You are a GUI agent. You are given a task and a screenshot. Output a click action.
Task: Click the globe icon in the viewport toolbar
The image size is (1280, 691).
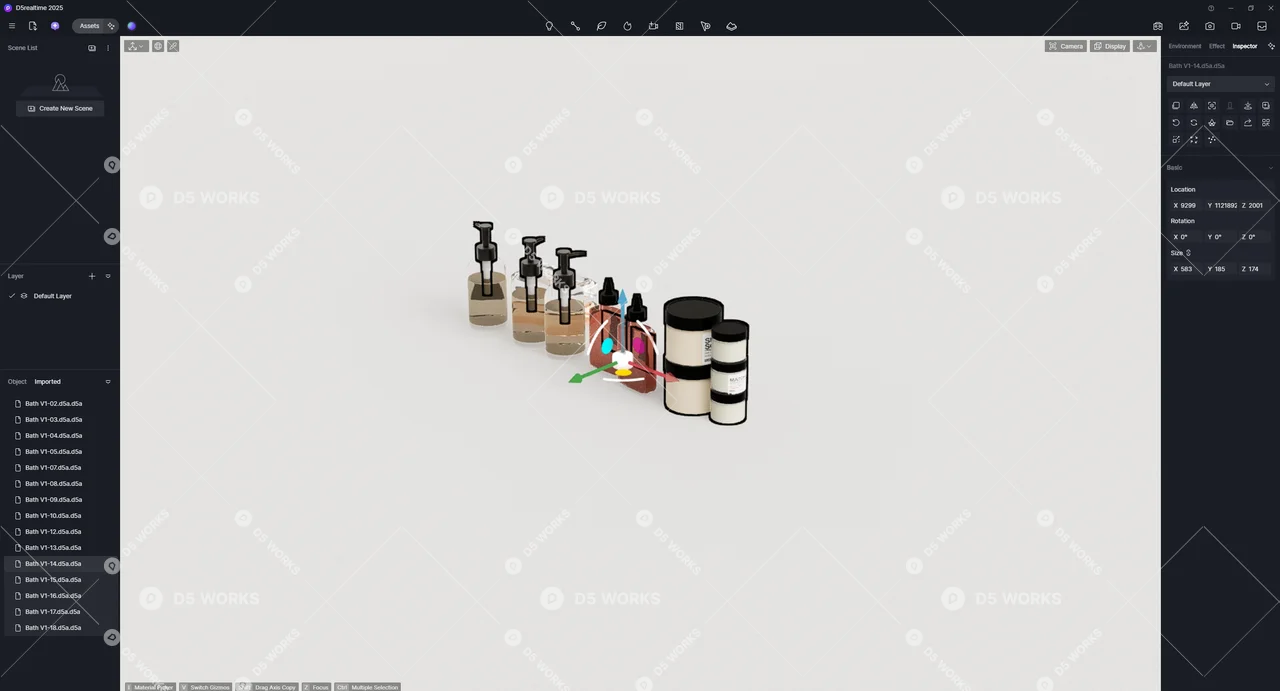coord(157,46)
